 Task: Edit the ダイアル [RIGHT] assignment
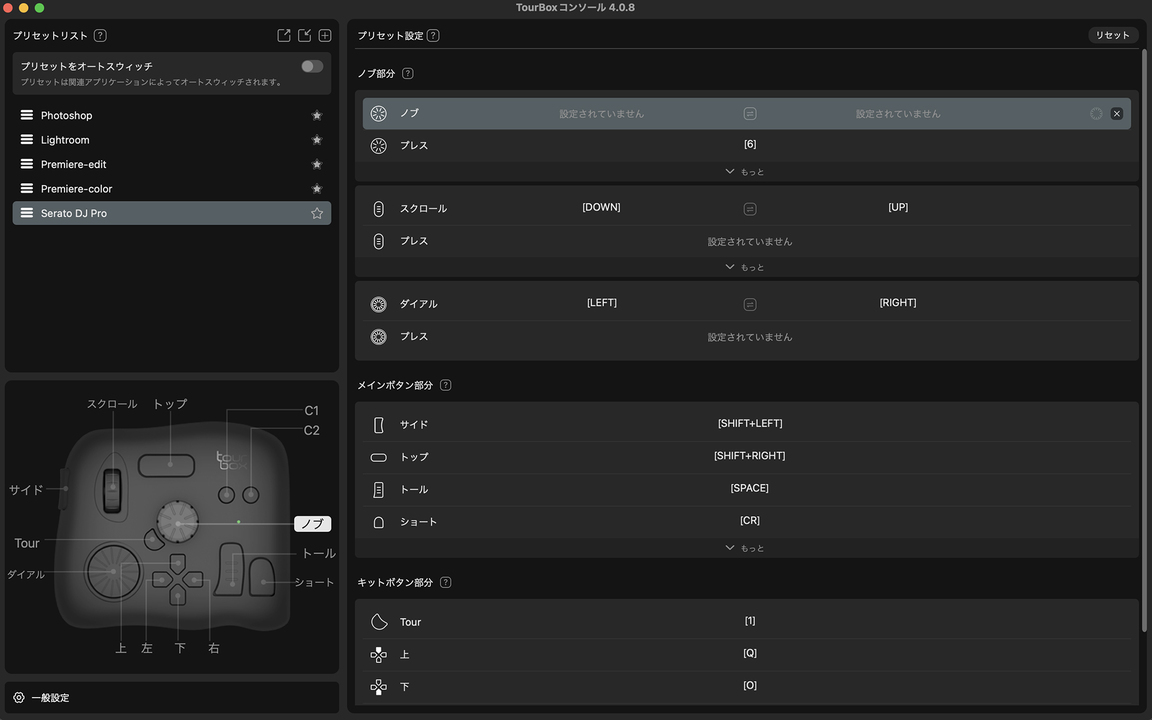coord(898,303)
